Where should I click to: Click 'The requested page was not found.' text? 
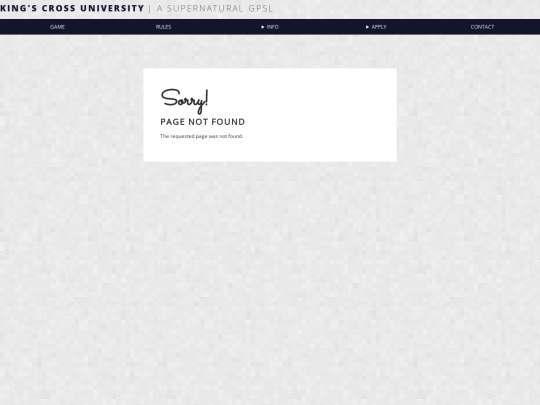201,136
